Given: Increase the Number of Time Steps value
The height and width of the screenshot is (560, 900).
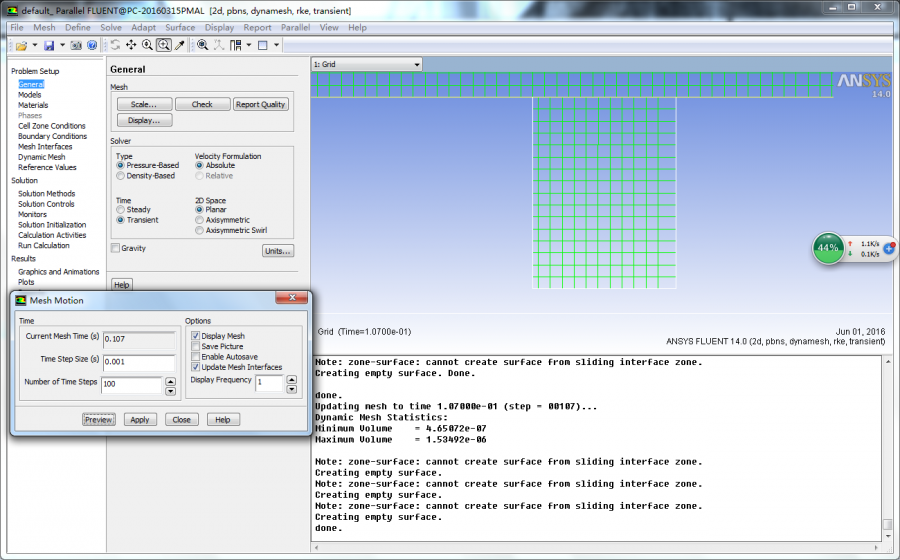Looking at the screenshot, I should coord(169,381).
